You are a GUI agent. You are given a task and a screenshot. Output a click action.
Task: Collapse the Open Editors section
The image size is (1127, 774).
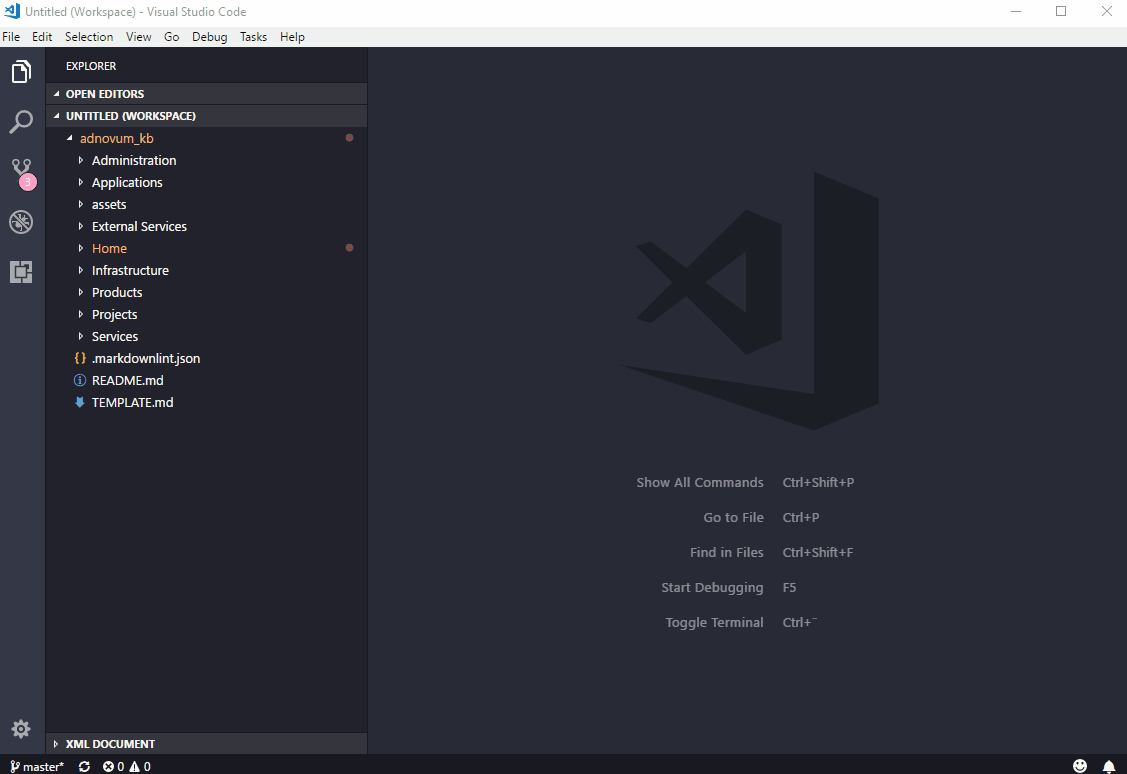(207, 93)
